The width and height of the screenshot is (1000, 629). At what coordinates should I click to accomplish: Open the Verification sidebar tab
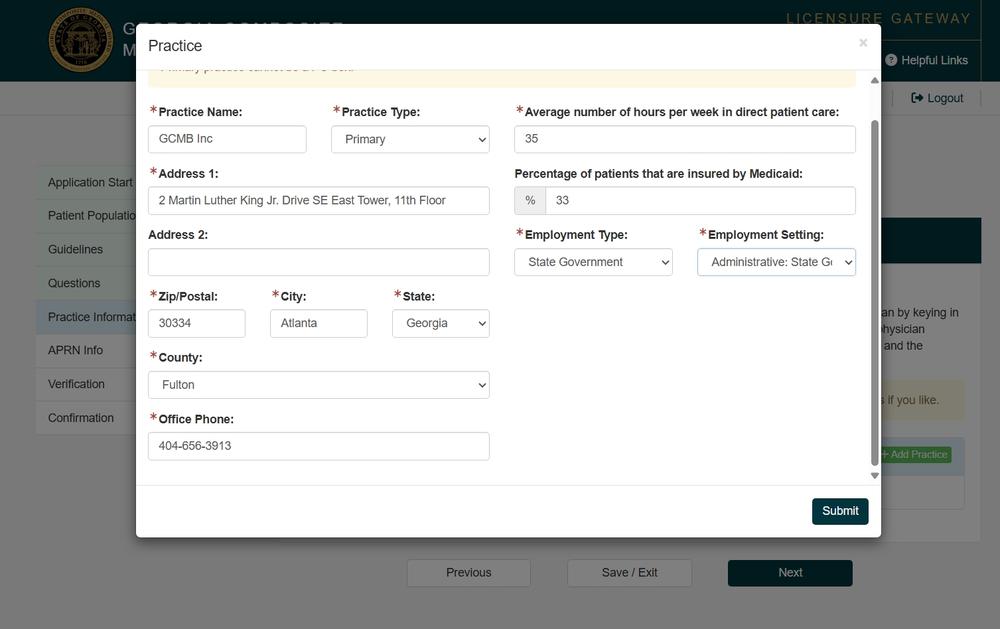(76, 384)
